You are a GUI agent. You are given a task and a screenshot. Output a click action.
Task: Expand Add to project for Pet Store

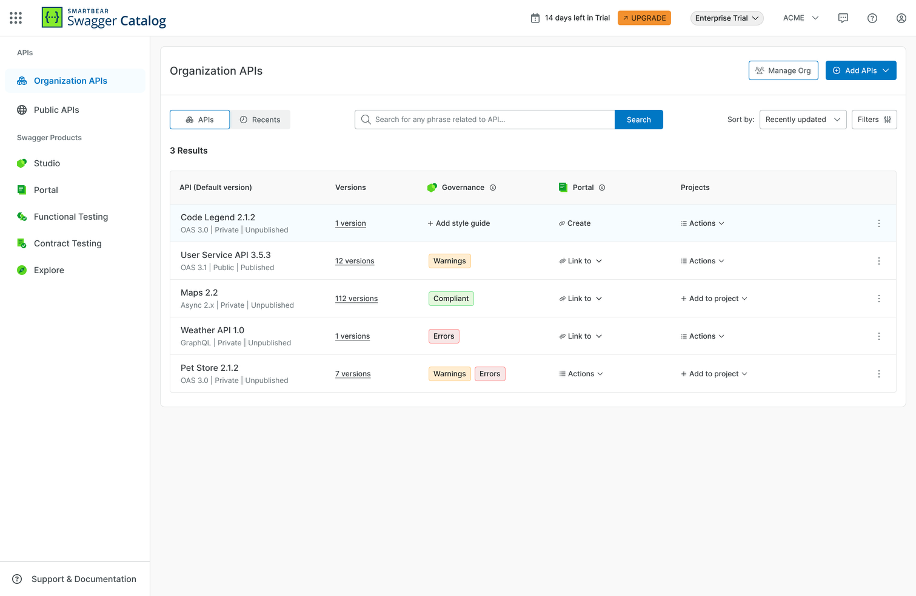tap(714, 374)
